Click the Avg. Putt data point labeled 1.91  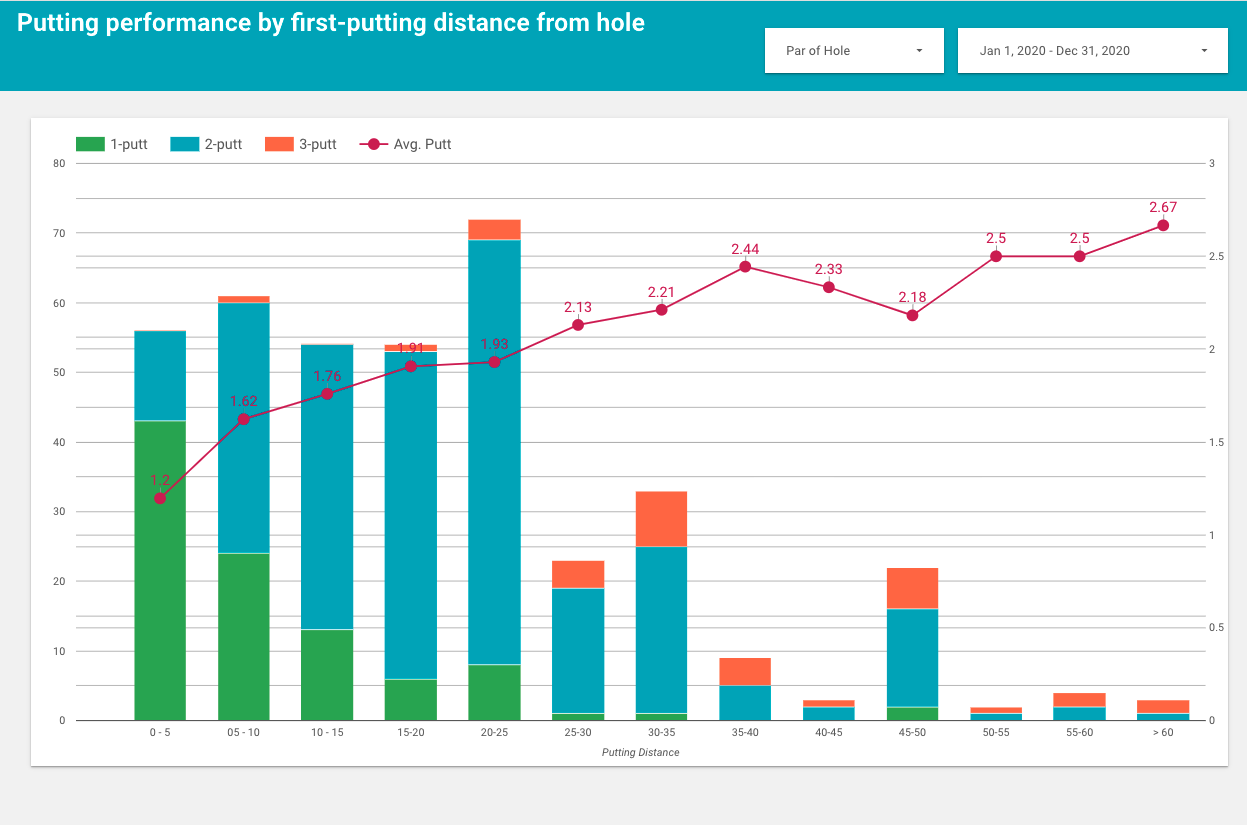click(411, 366)
